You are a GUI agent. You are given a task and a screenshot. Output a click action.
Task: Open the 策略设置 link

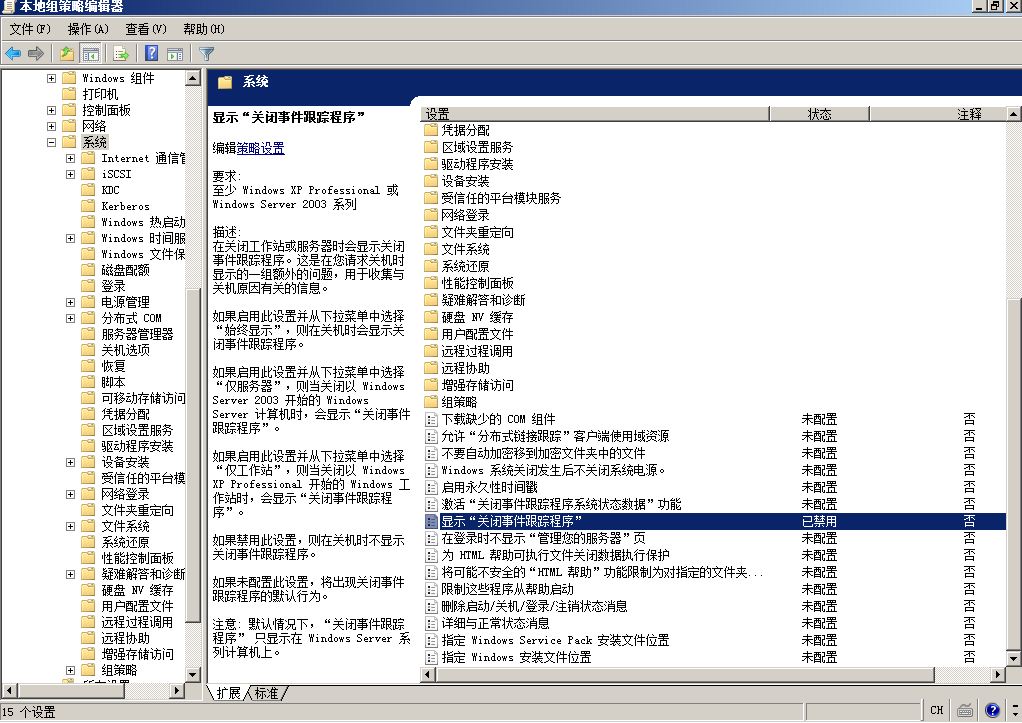tap(260, 148)
